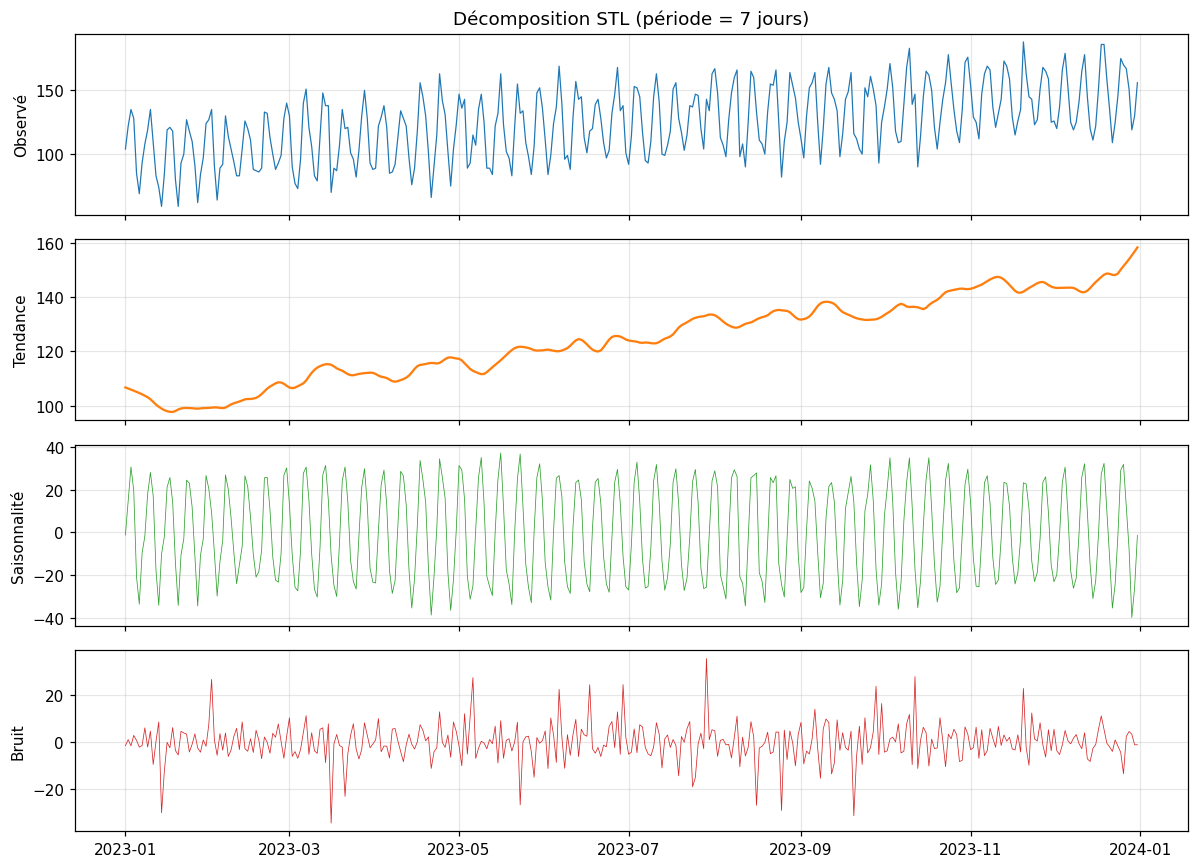Select the "Saisonnalité" y-axis label
This screenshot has height=868, width=1198.
coord(18,538)
